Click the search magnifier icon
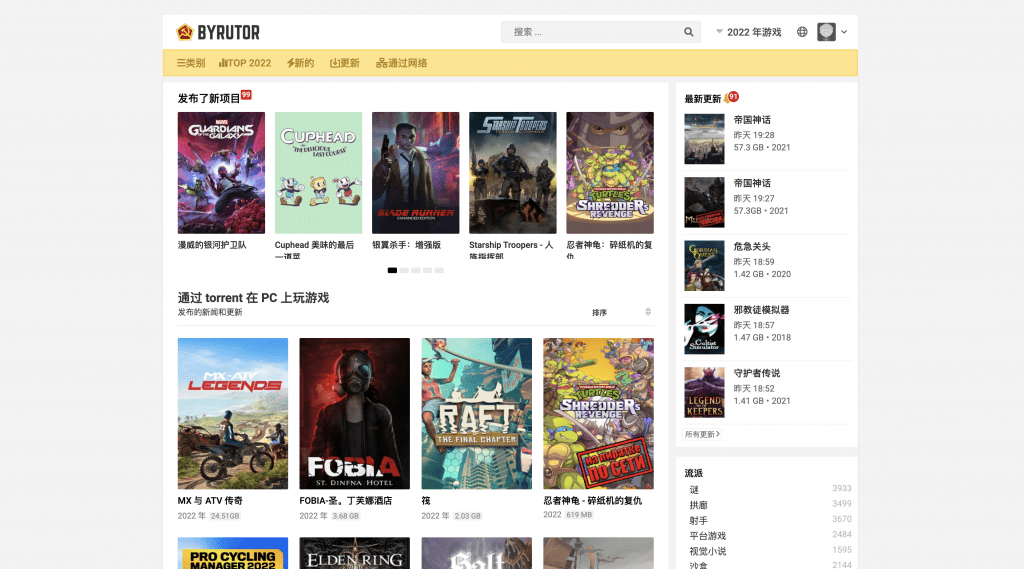 [x=688, y=32]
